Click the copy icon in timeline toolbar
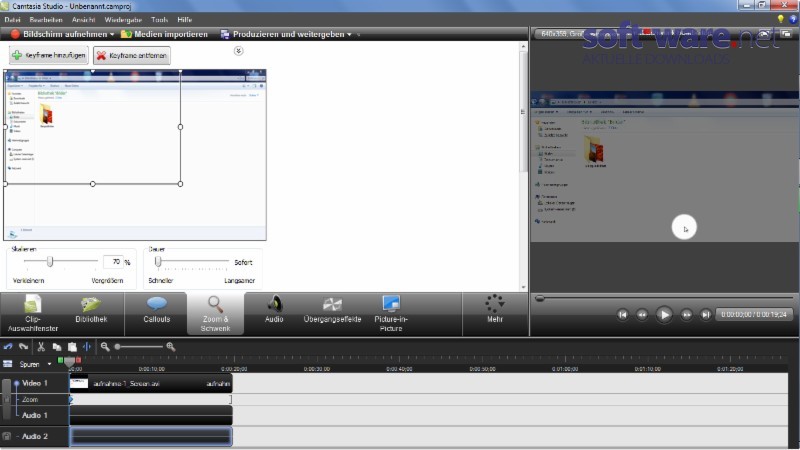800x450 pixels. pos(57,347)
